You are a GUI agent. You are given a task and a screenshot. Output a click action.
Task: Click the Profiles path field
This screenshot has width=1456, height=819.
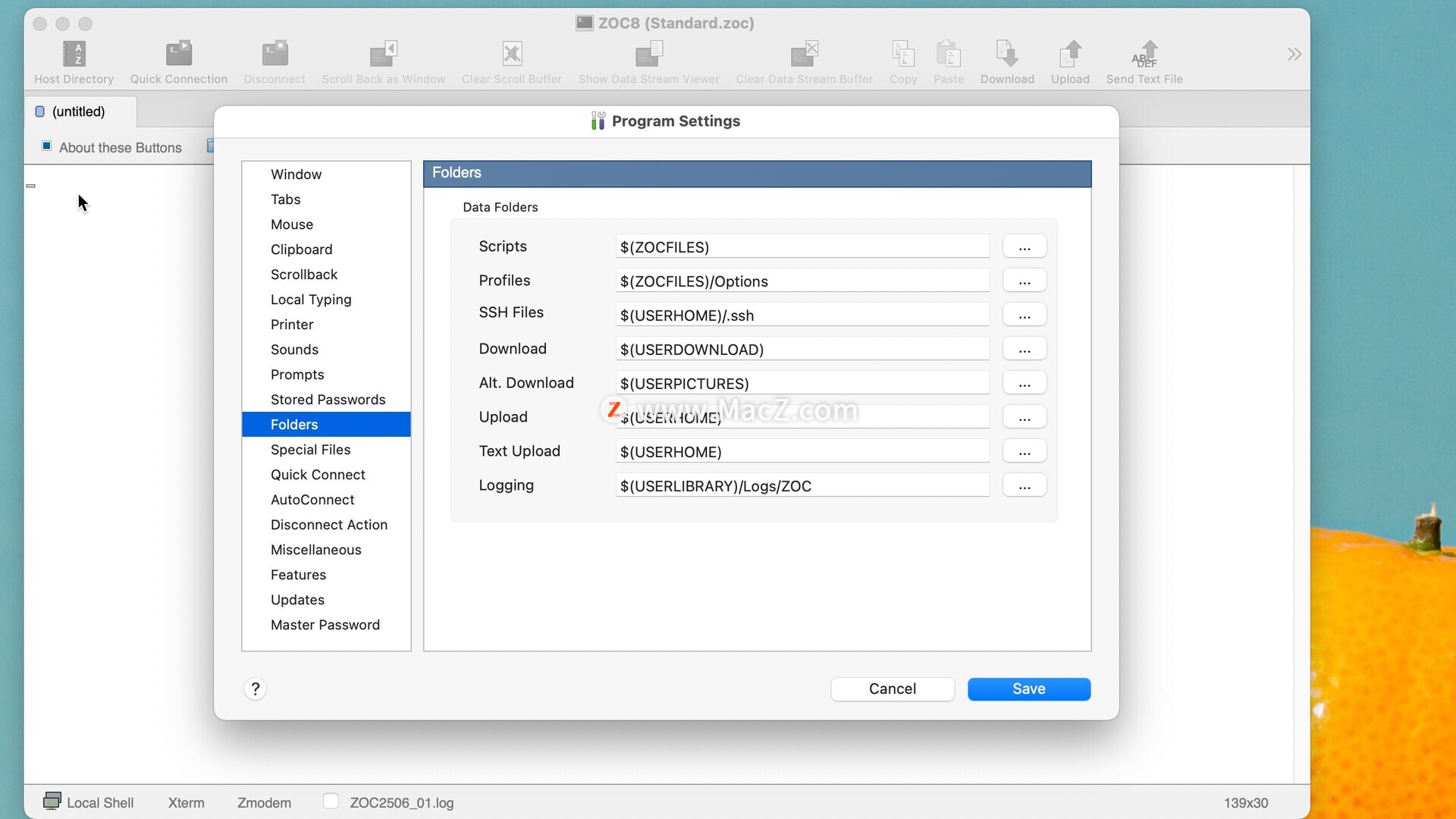coord(802,281)
